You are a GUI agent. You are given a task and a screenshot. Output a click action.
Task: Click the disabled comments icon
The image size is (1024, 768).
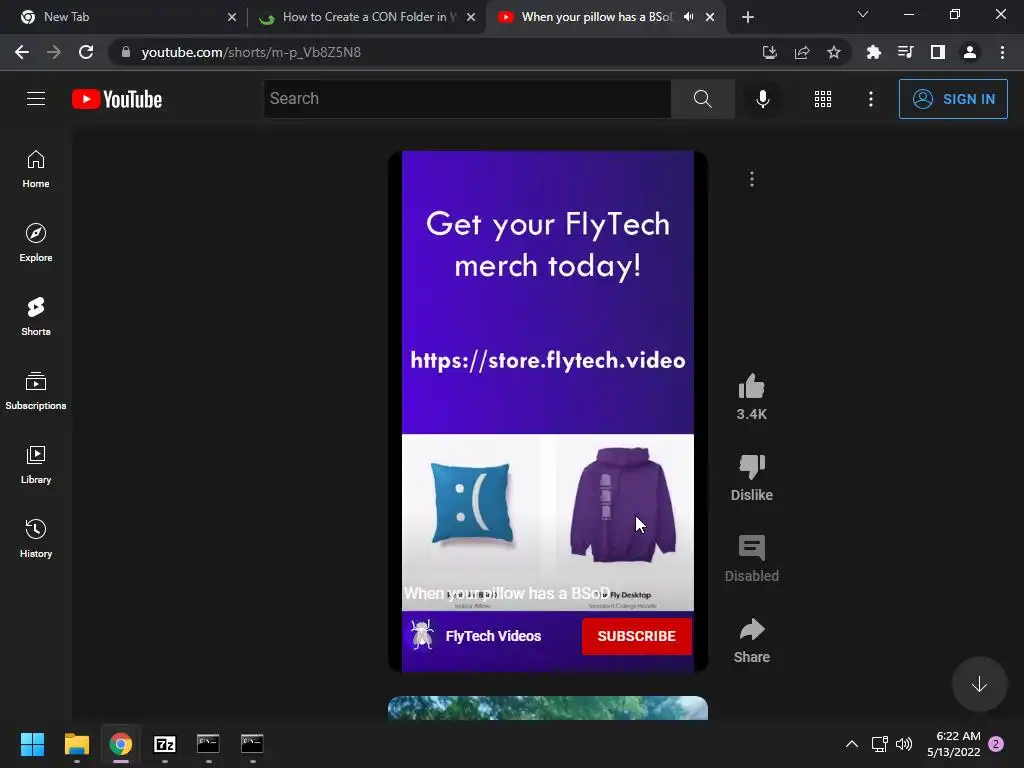[752, 548]
